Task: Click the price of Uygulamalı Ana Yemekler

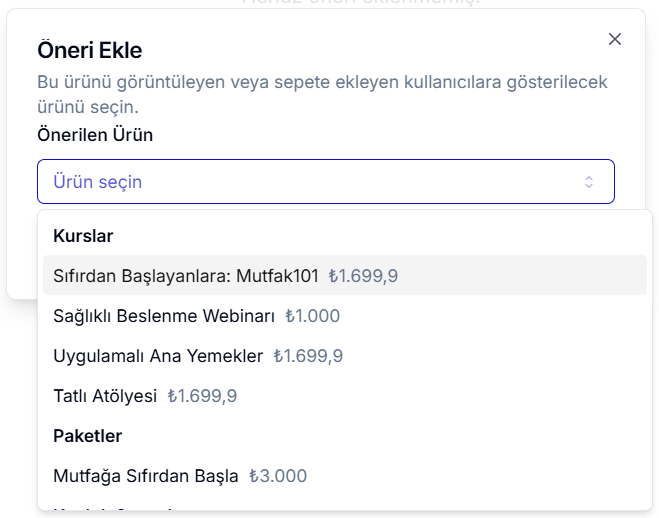Action: [308, 356]
